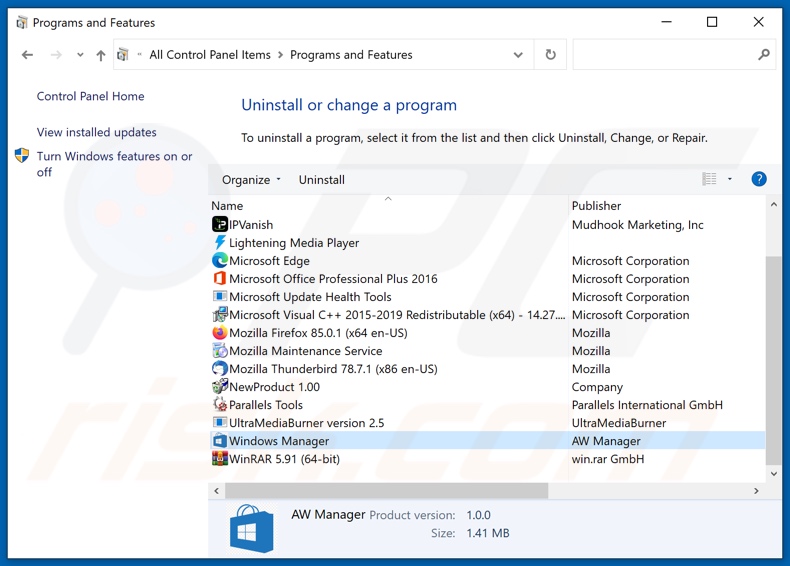Refresh the Programs and Features list
The height and width of the screenshot is (566, 790).
coord(551,54)
